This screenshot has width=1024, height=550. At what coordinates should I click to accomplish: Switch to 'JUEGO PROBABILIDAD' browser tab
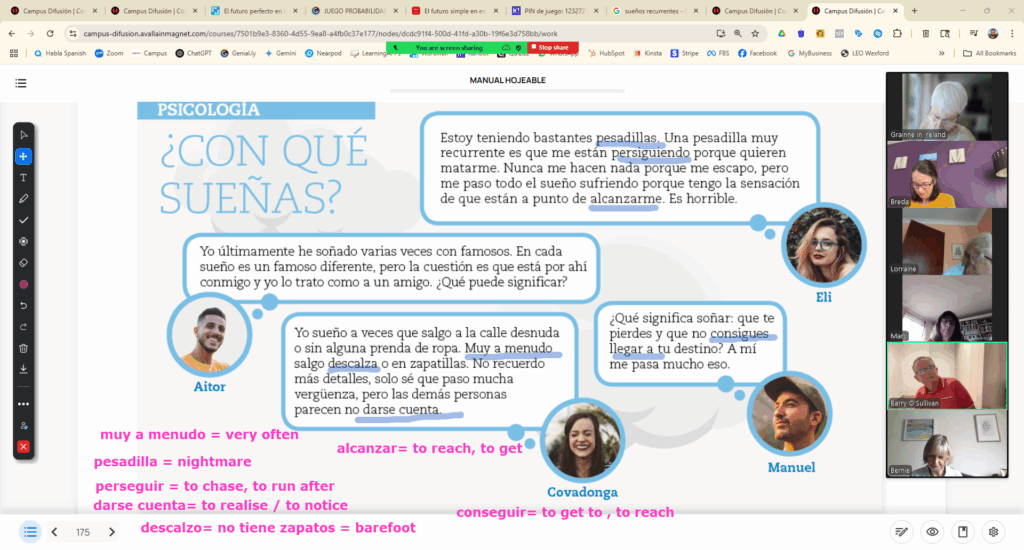(x=354, y=10)
